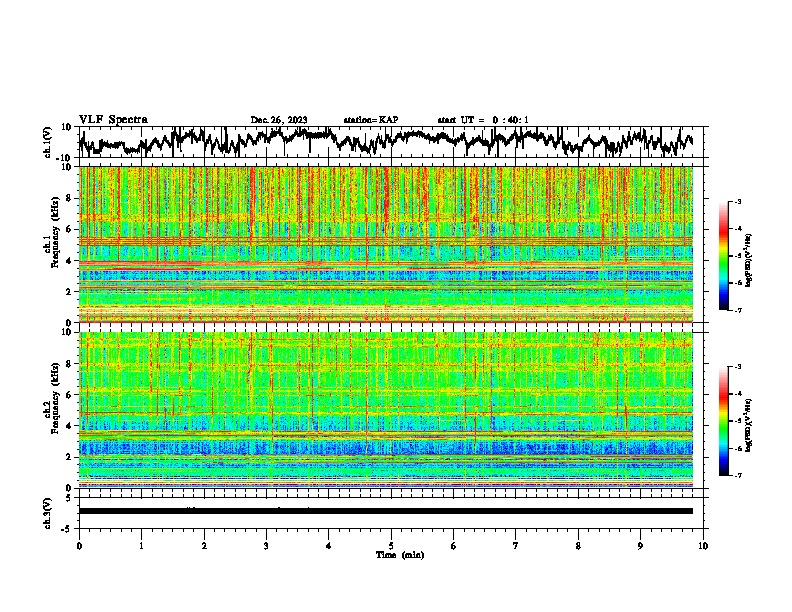Click the "VLF Spectra" title text
The image size is (792, 612).
pyautogui.click(x=113, y=120)
